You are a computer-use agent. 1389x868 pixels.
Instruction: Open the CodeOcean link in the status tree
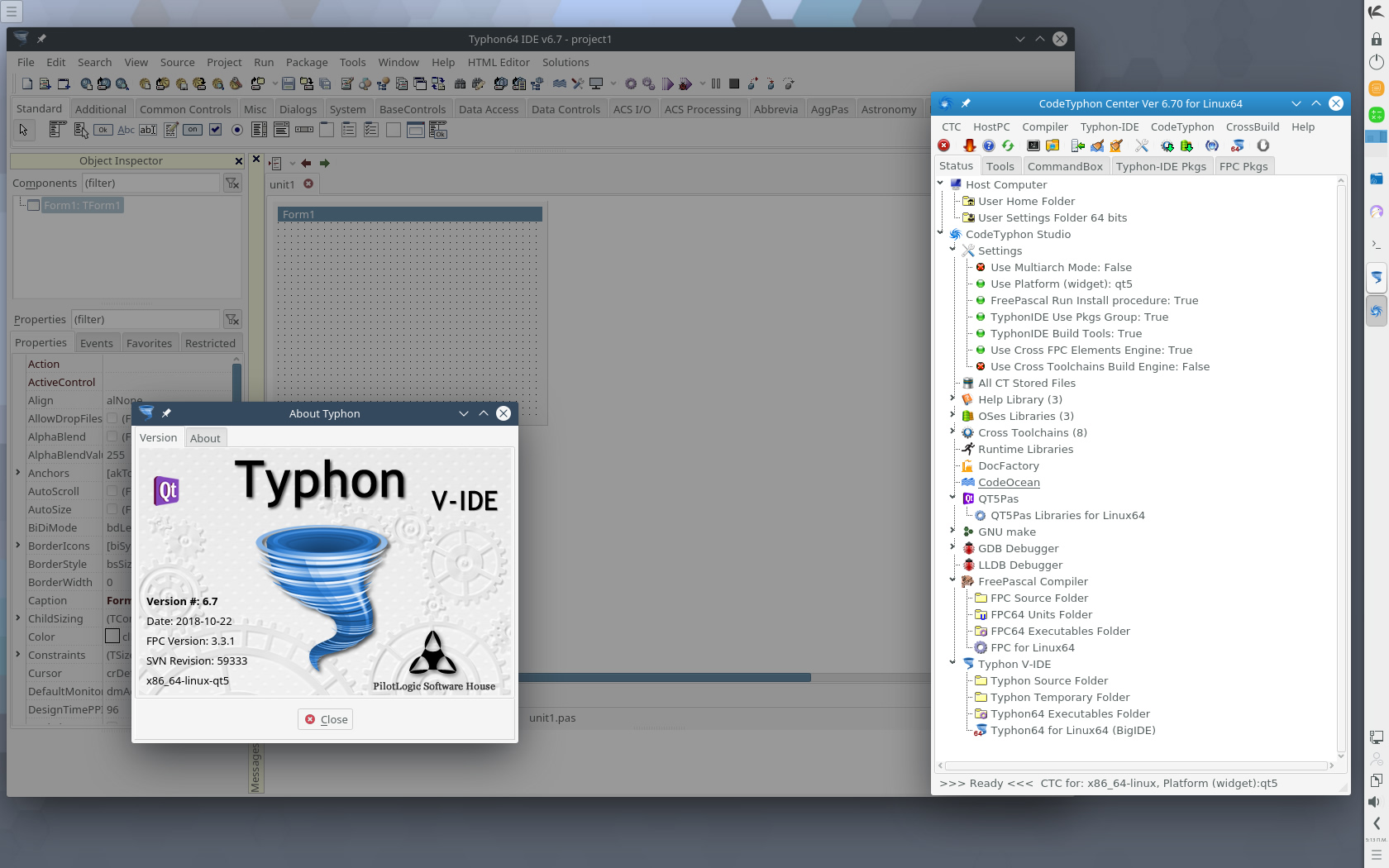coord(1009,482)
